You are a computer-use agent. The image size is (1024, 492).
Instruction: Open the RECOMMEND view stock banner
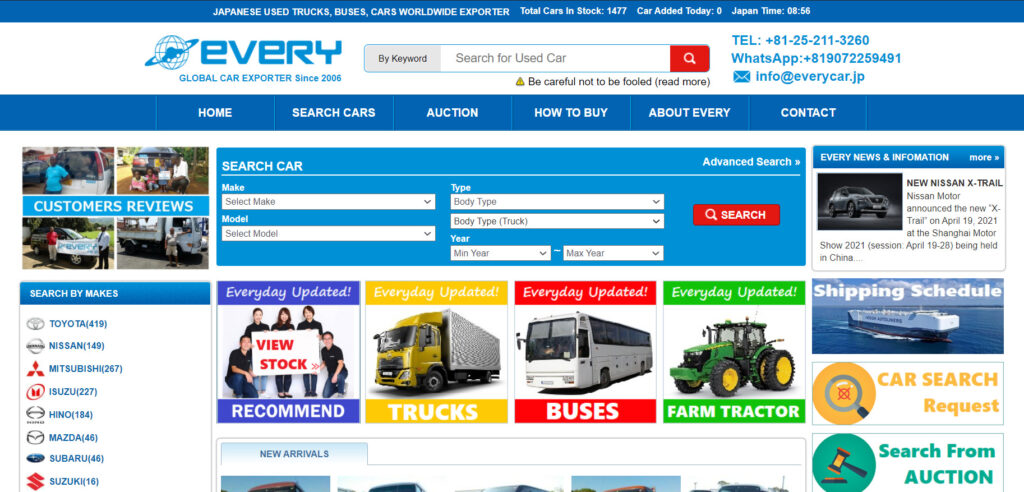coord(289,352)
